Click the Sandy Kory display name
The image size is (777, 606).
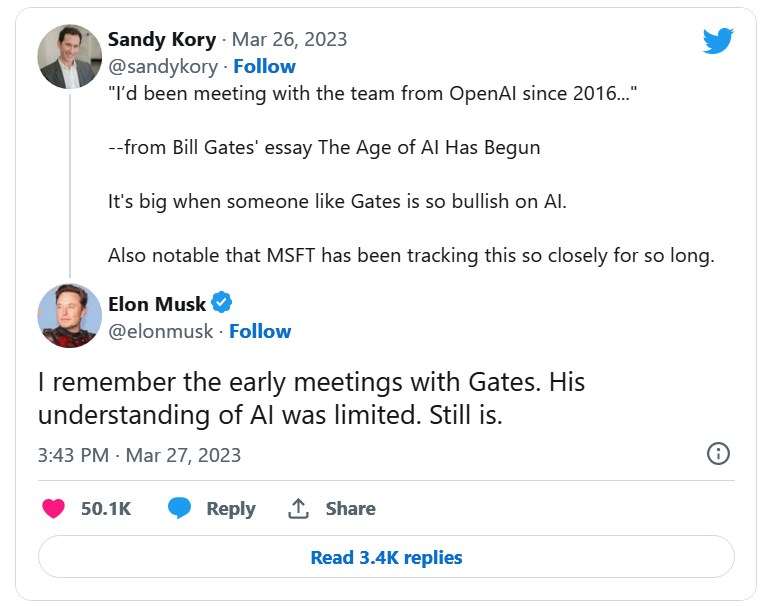161,40
